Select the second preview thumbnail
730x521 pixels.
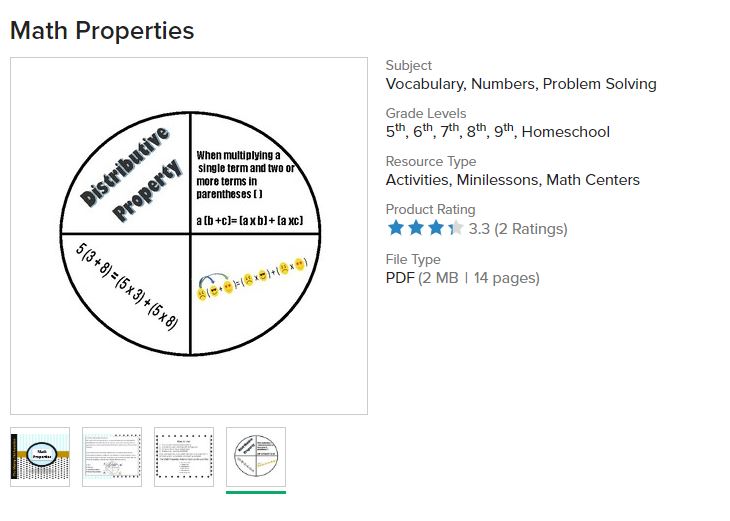point(112,457)
